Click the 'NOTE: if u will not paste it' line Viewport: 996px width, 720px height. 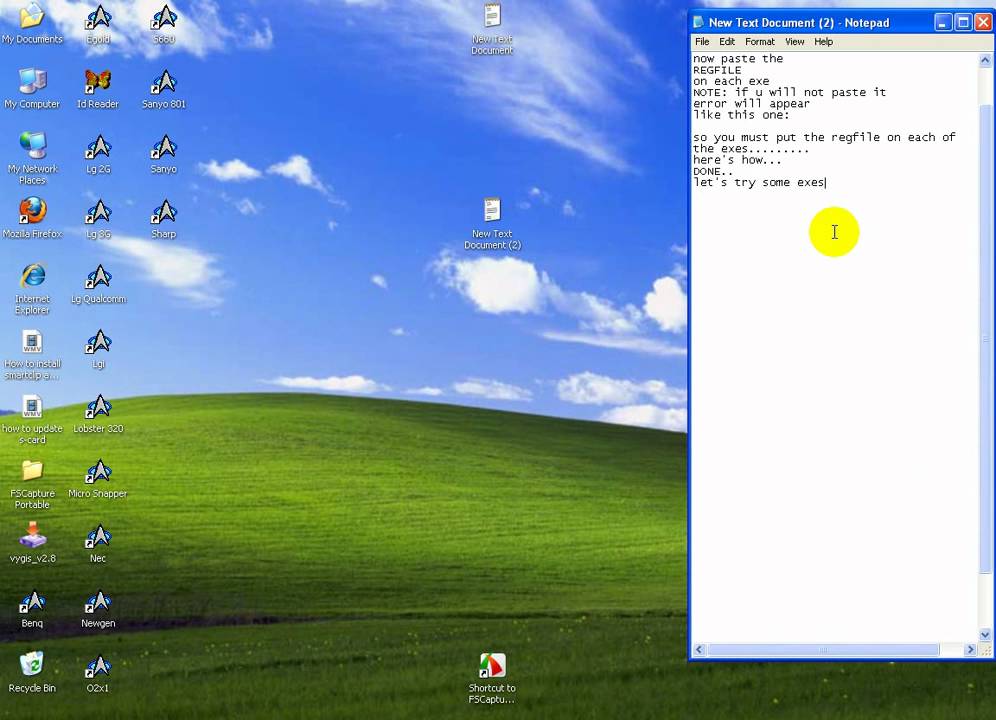(x=790, y=92)
